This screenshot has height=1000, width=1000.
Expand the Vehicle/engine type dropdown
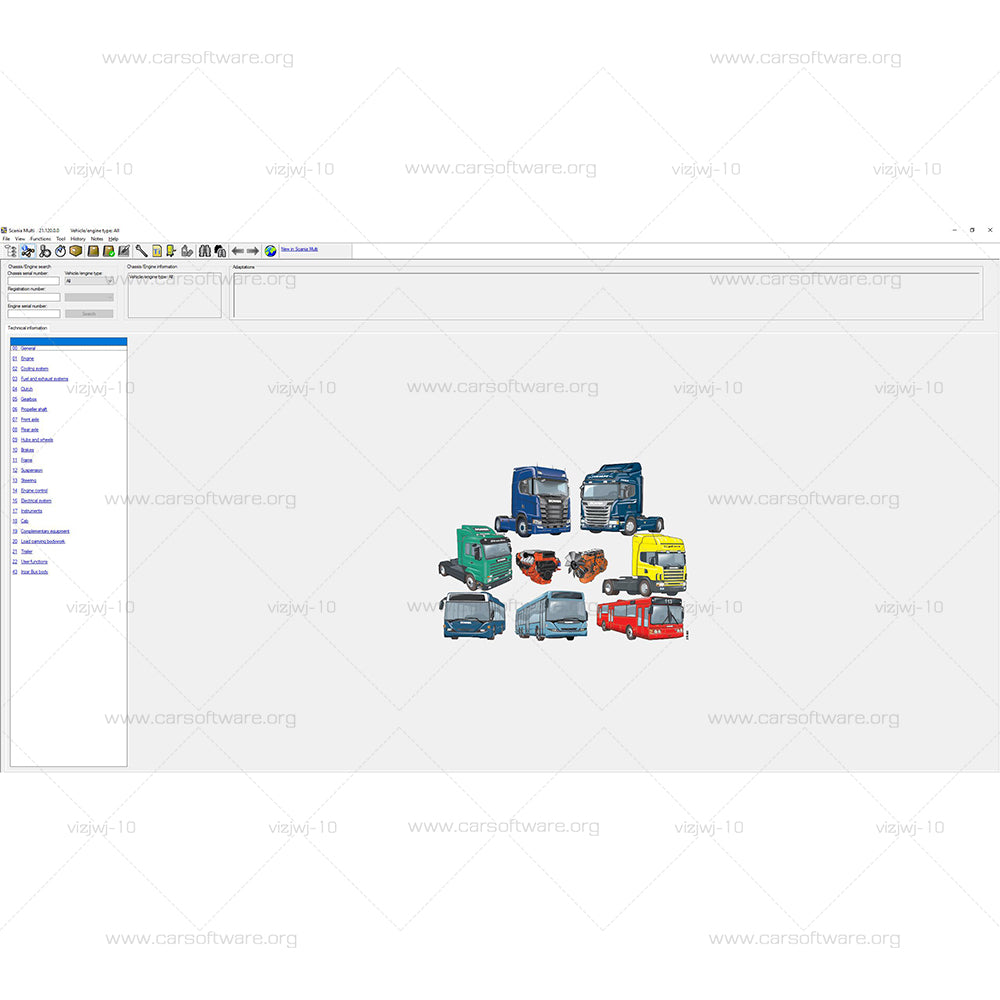click(x=89, y=281)
